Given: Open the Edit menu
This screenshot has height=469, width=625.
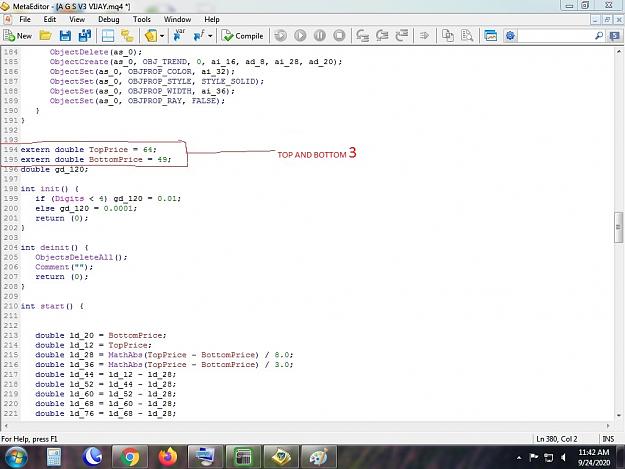Looking at the screenshot, I should [49, 19].
